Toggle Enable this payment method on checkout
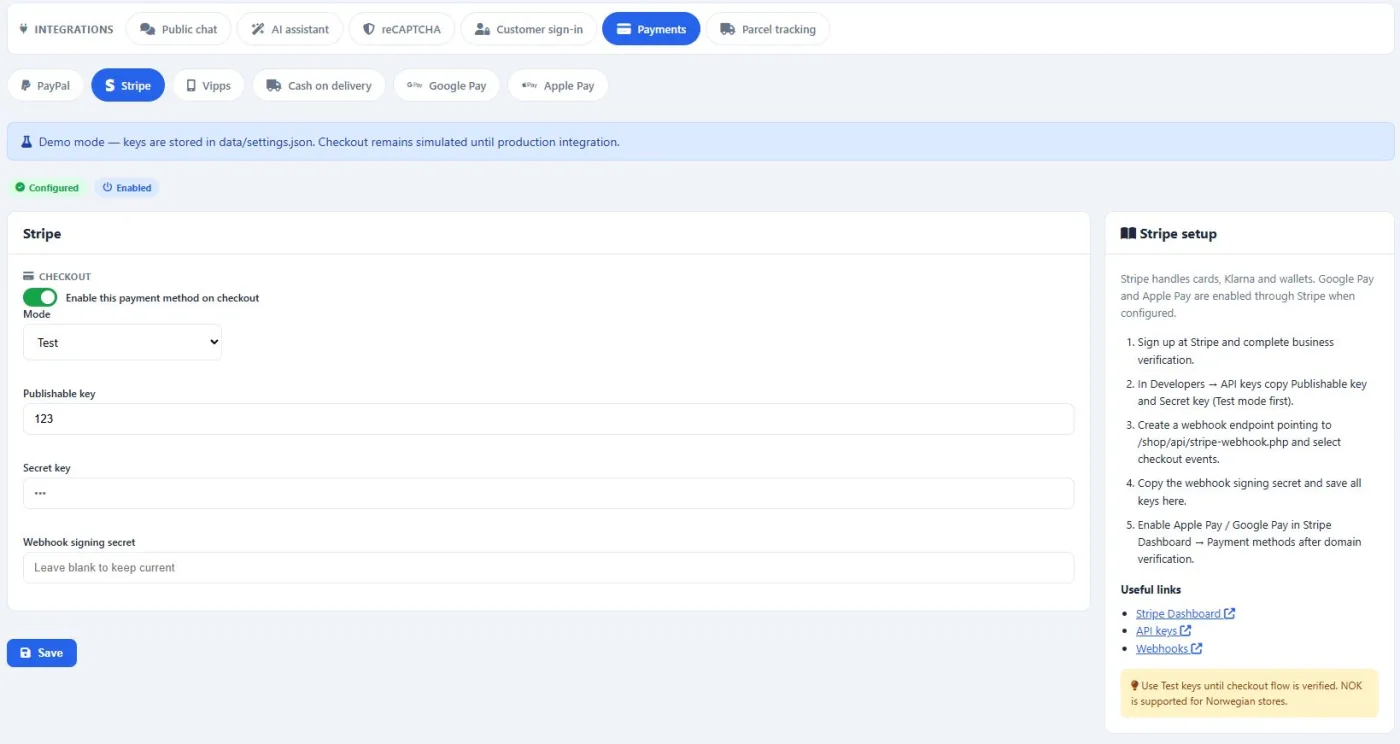The height and width of the screenshot is (744, 1400). 40,297
